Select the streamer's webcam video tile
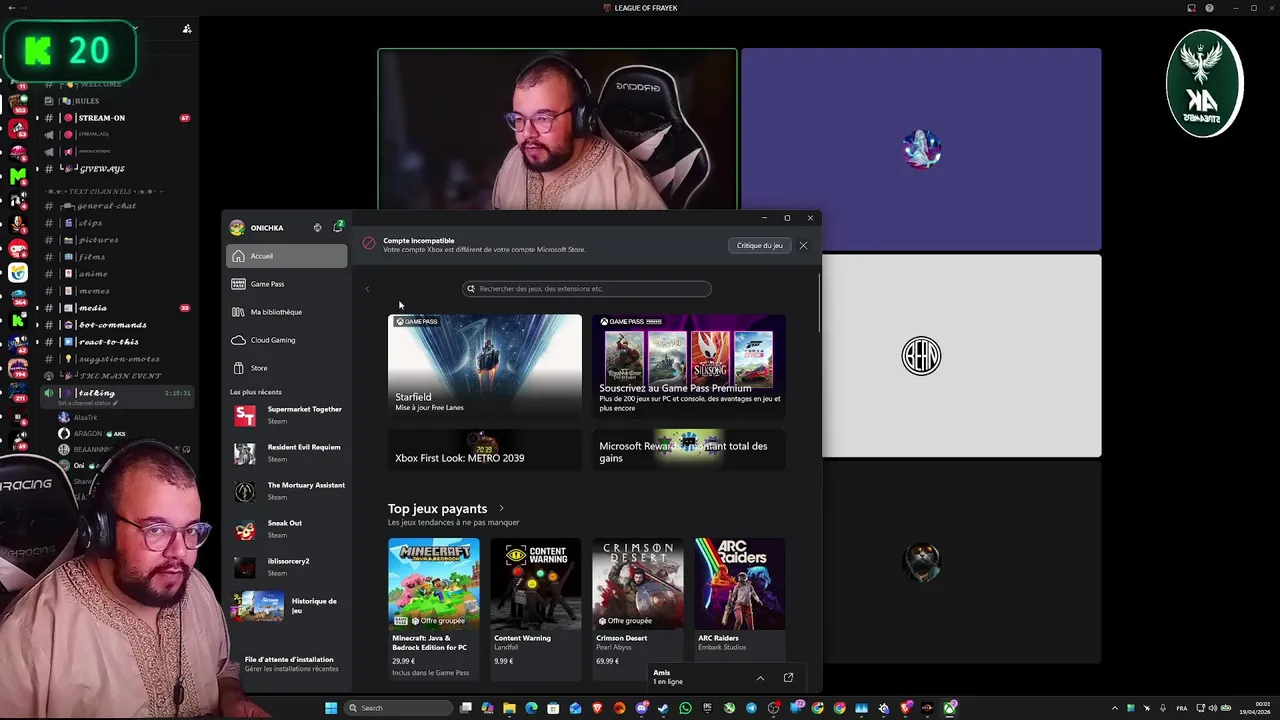1280x720 pixels. (x=557, y=130)
